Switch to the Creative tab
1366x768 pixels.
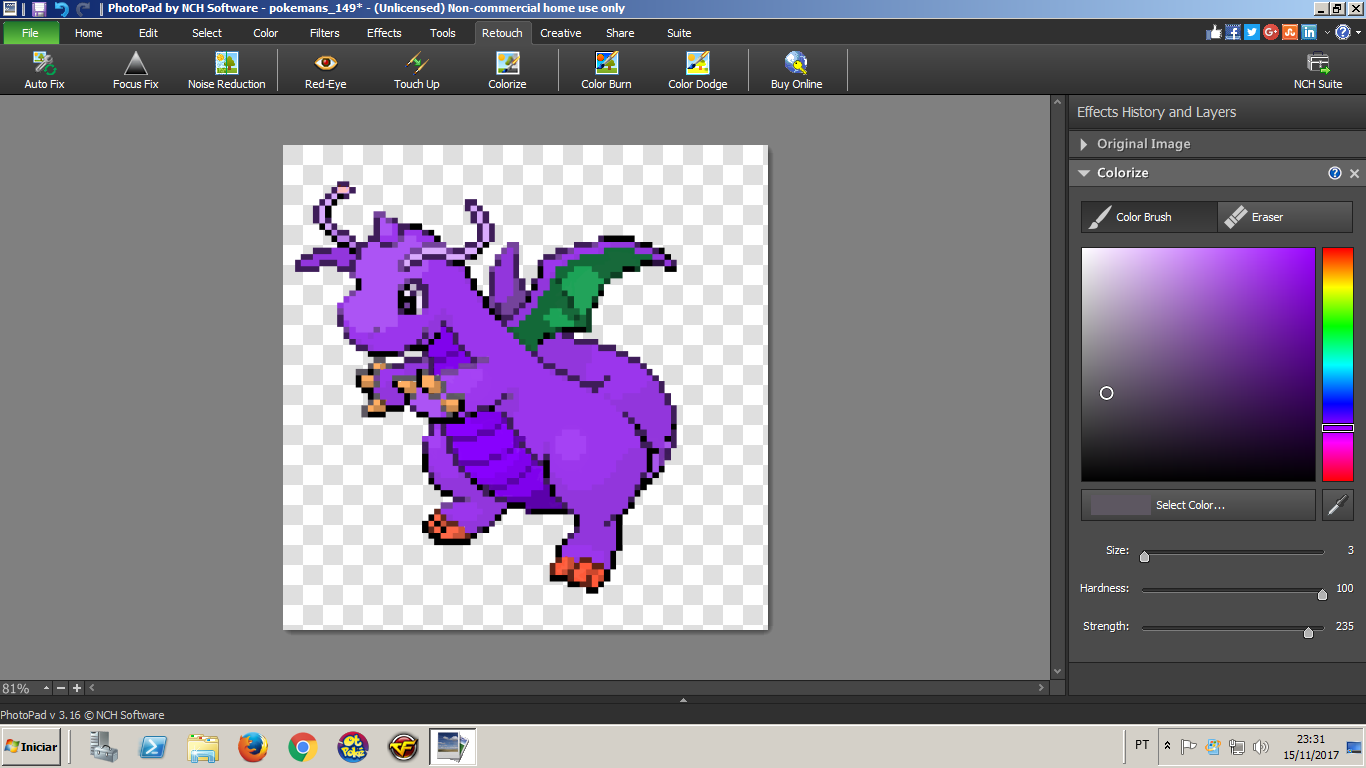click(561, 33)
